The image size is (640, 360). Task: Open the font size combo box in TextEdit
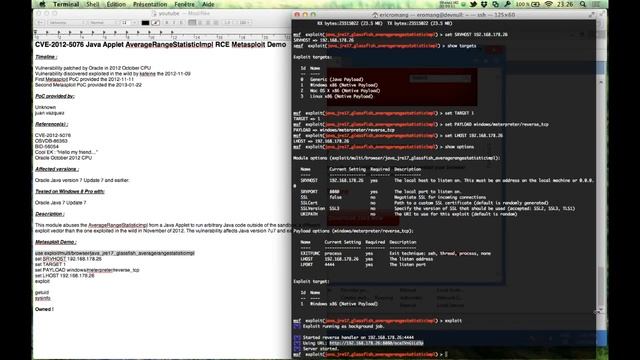coord(128,23)
